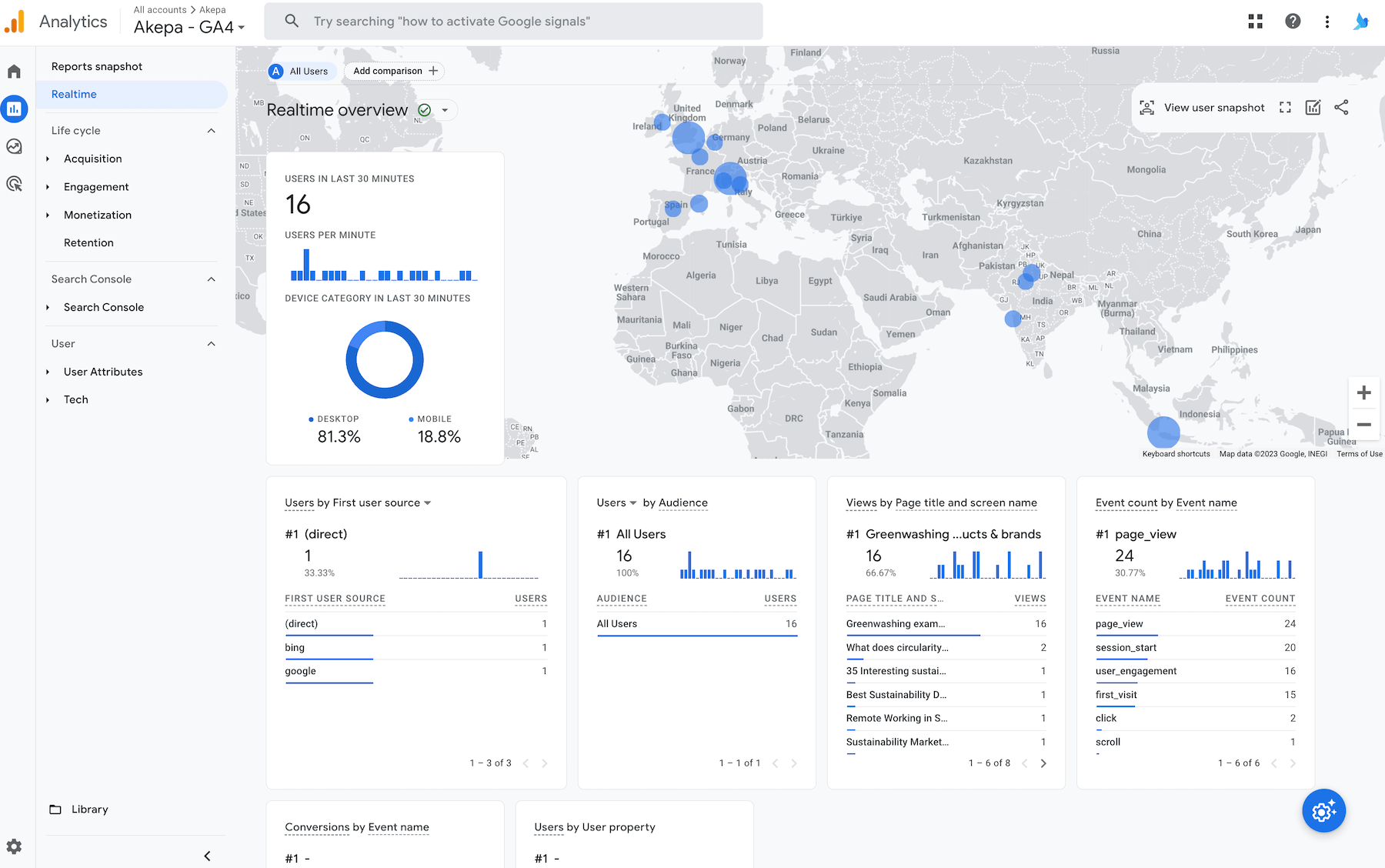Collapse the User section

211,344
